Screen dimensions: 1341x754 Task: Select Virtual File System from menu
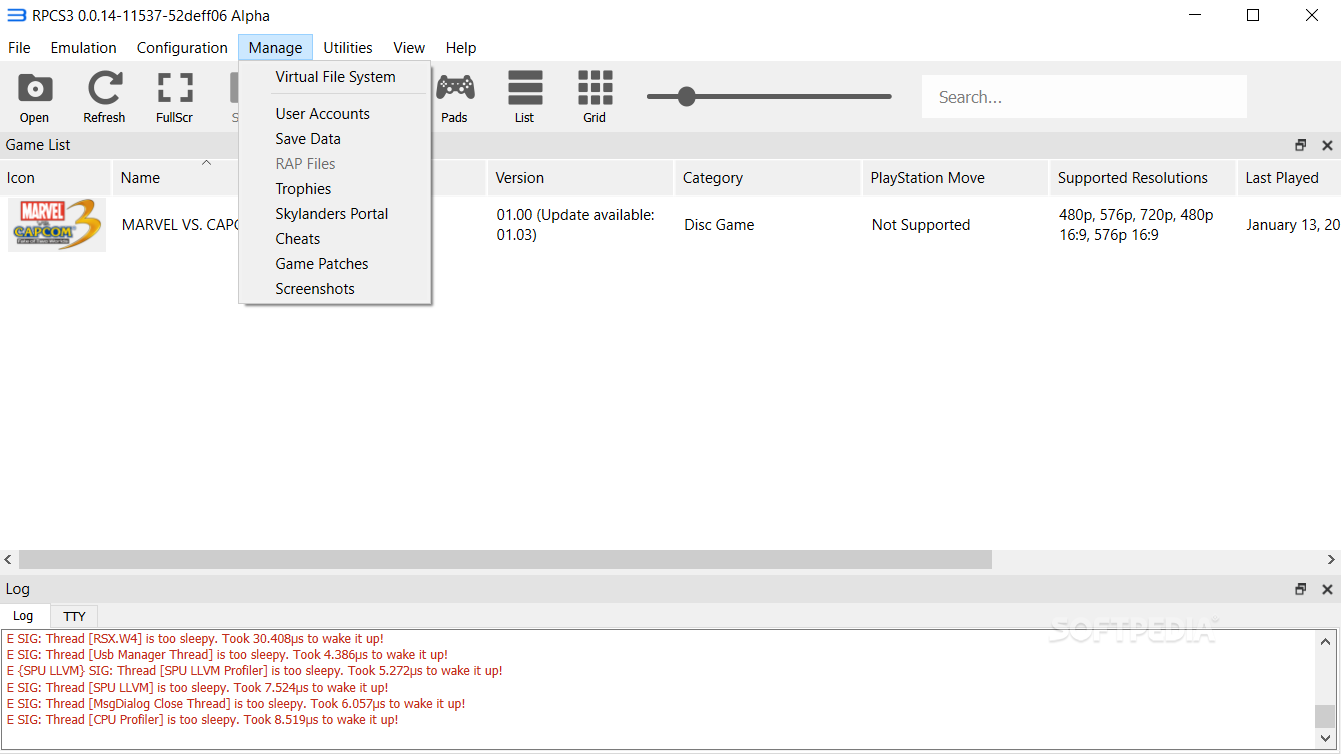tap(335, 77)
